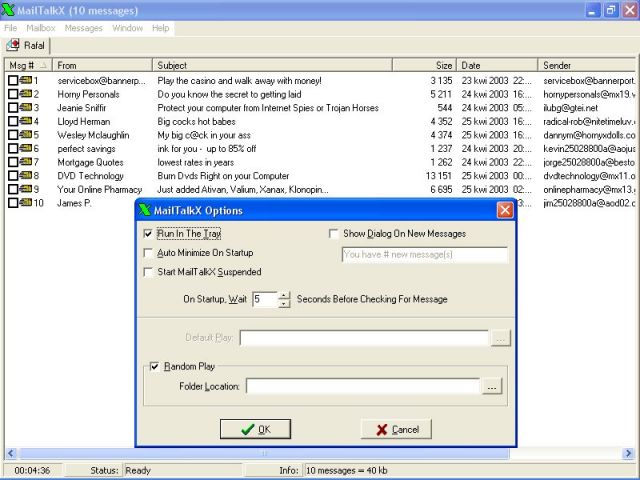
Task: Tick the checkbox for message 10
Action: coord(13,203)
